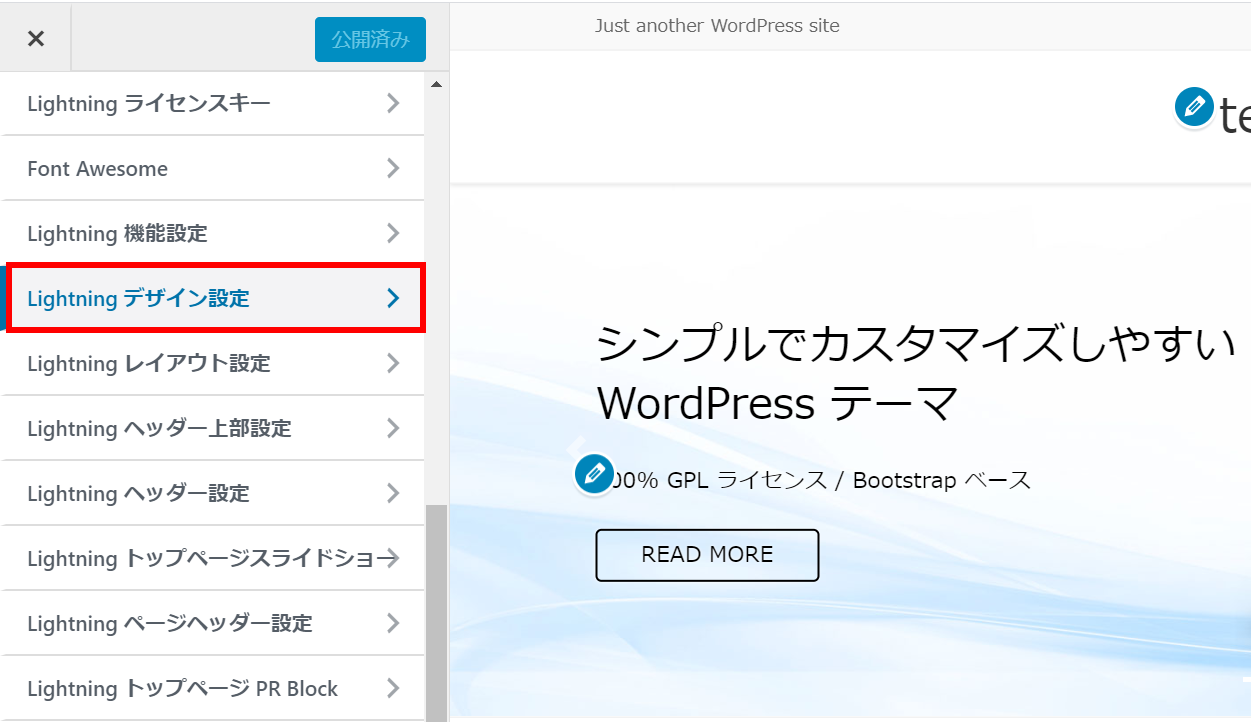Click the pencil icon on the slideshow caption
The width and height of the screenshot is (1251, 722).
coord(594,474)
